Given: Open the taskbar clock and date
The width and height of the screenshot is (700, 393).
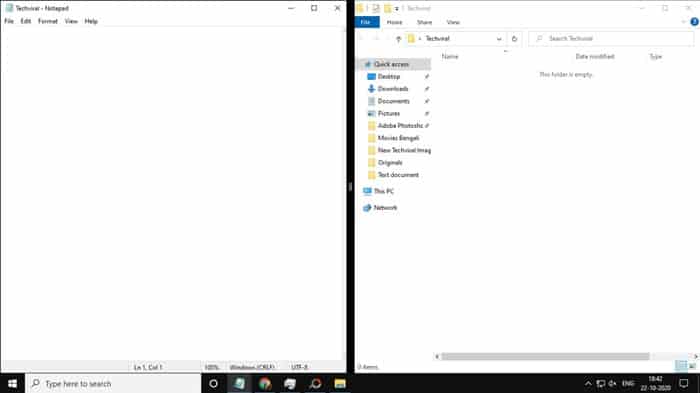Looking at the screenshot, I should click(655, 384).
